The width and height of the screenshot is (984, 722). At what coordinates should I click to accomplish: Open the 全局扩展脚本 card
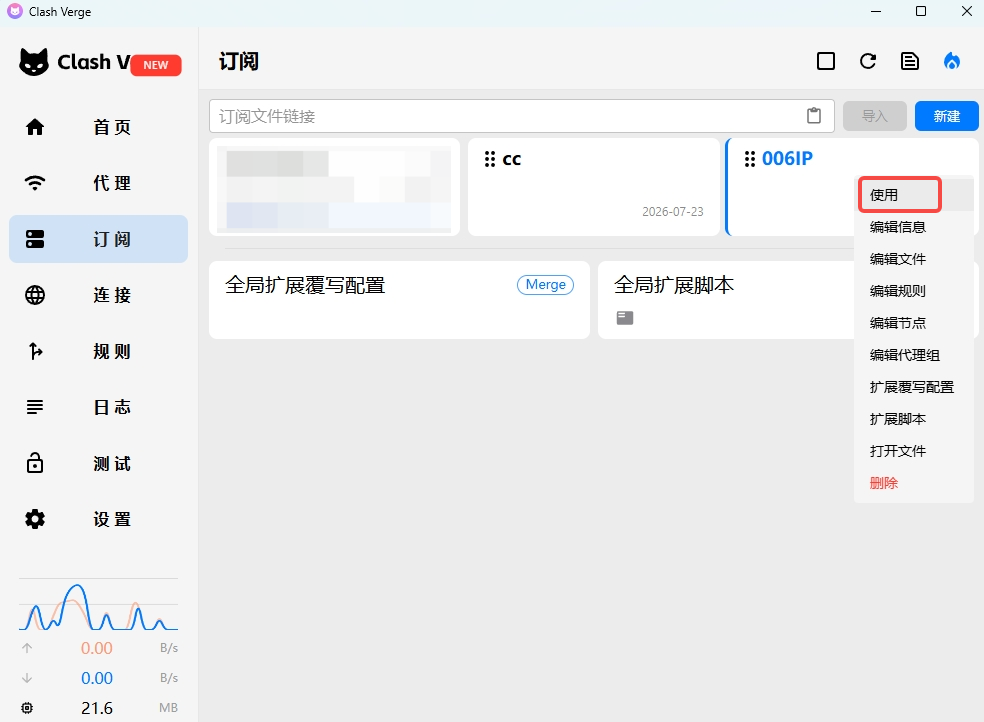tap(726, 300)
